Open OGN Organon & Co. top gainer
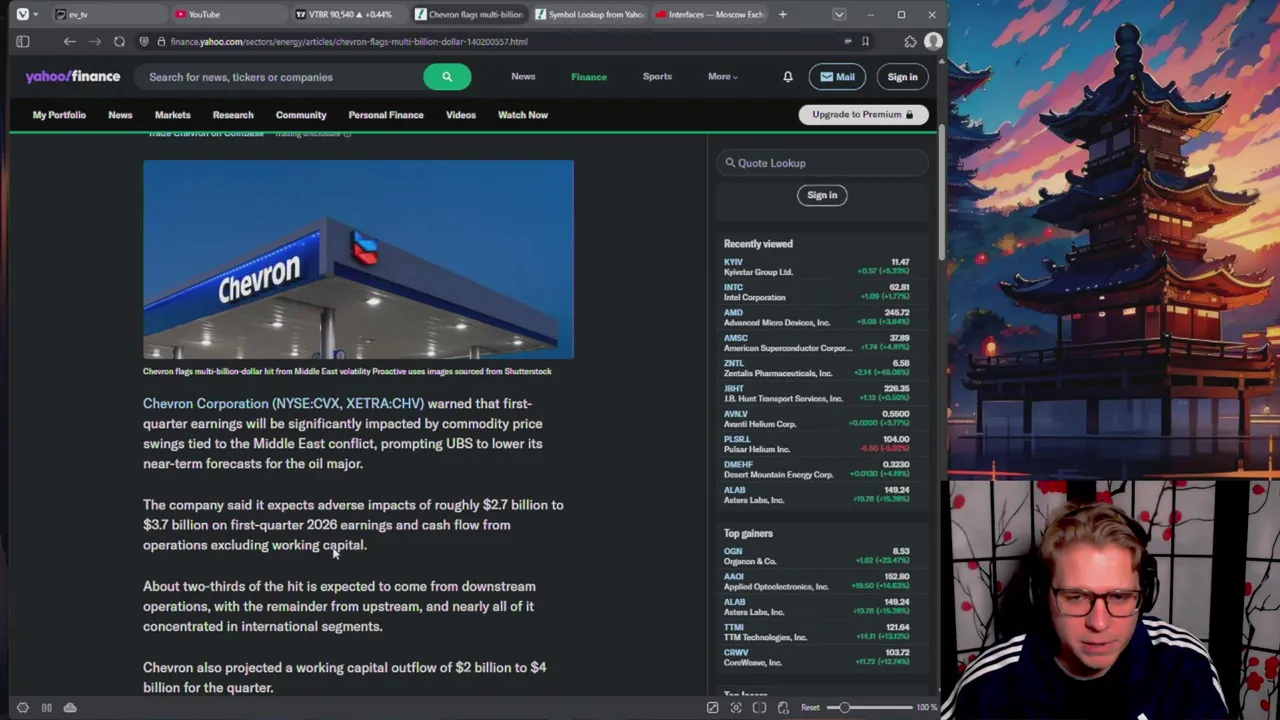This screenshot has height=720, width=1280. (816, 556)
